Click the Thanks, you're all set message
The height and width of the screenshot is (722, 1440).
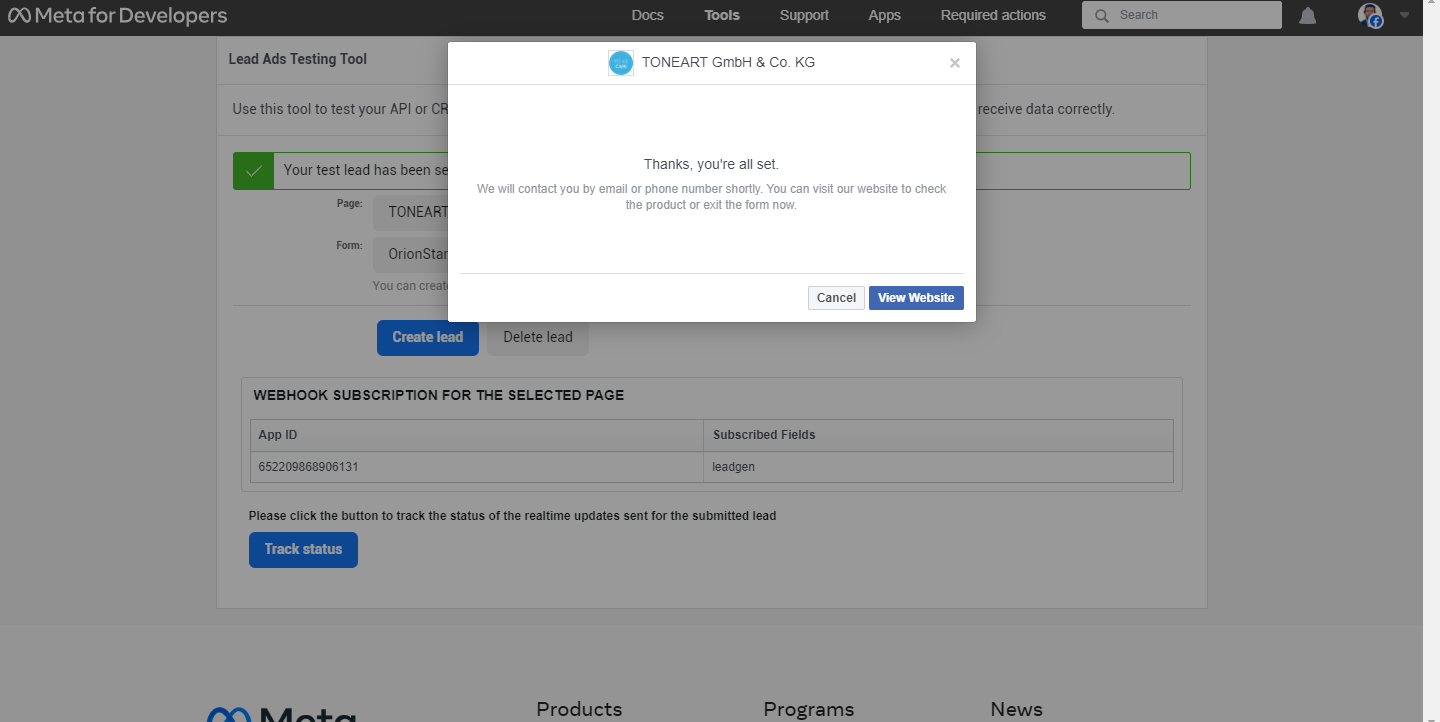click(x=711, y=164)
